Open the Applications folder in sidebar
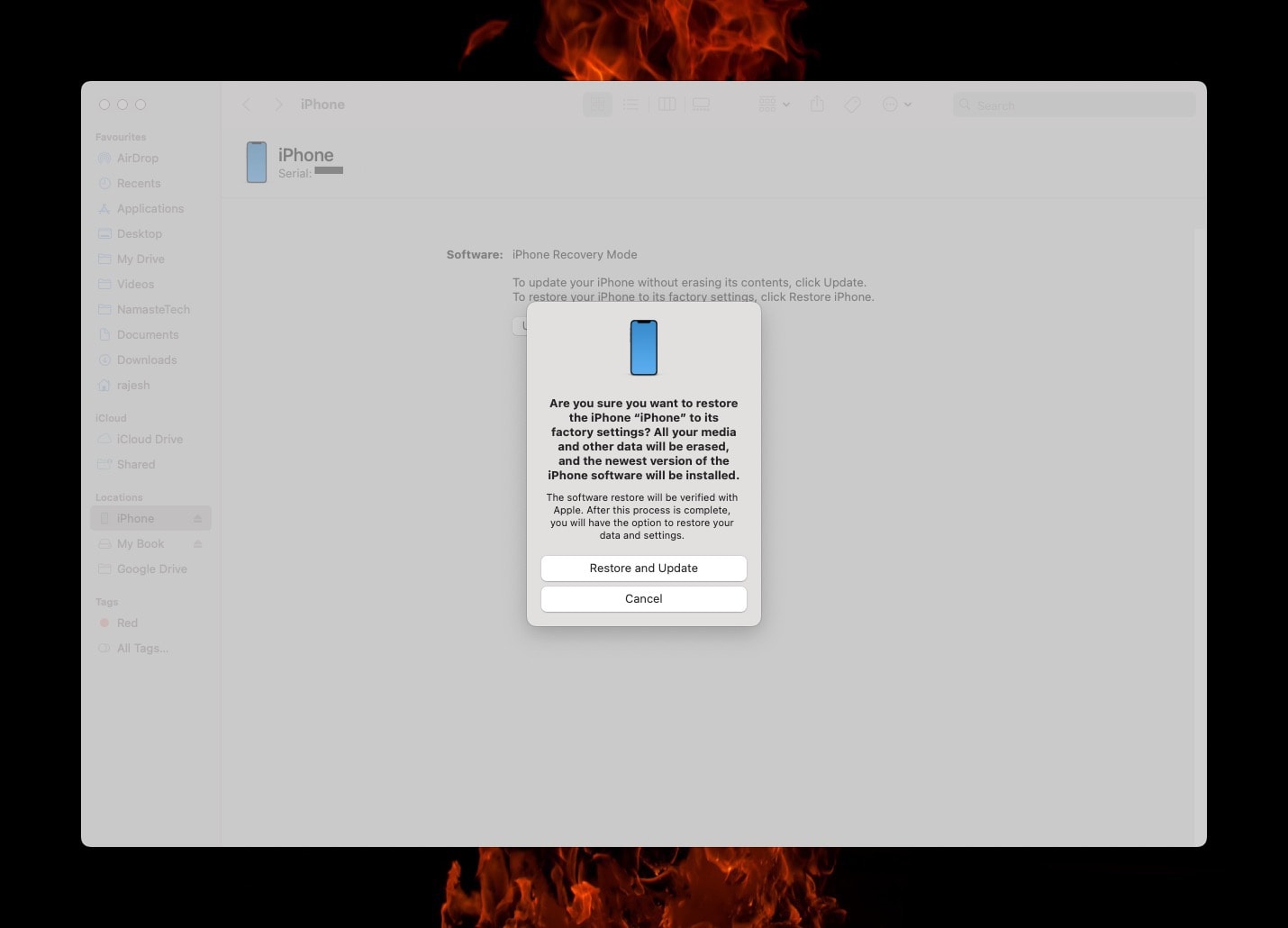Image resolution: width=1288 pixels, height=928 pixels. click(x=150, y=208)
